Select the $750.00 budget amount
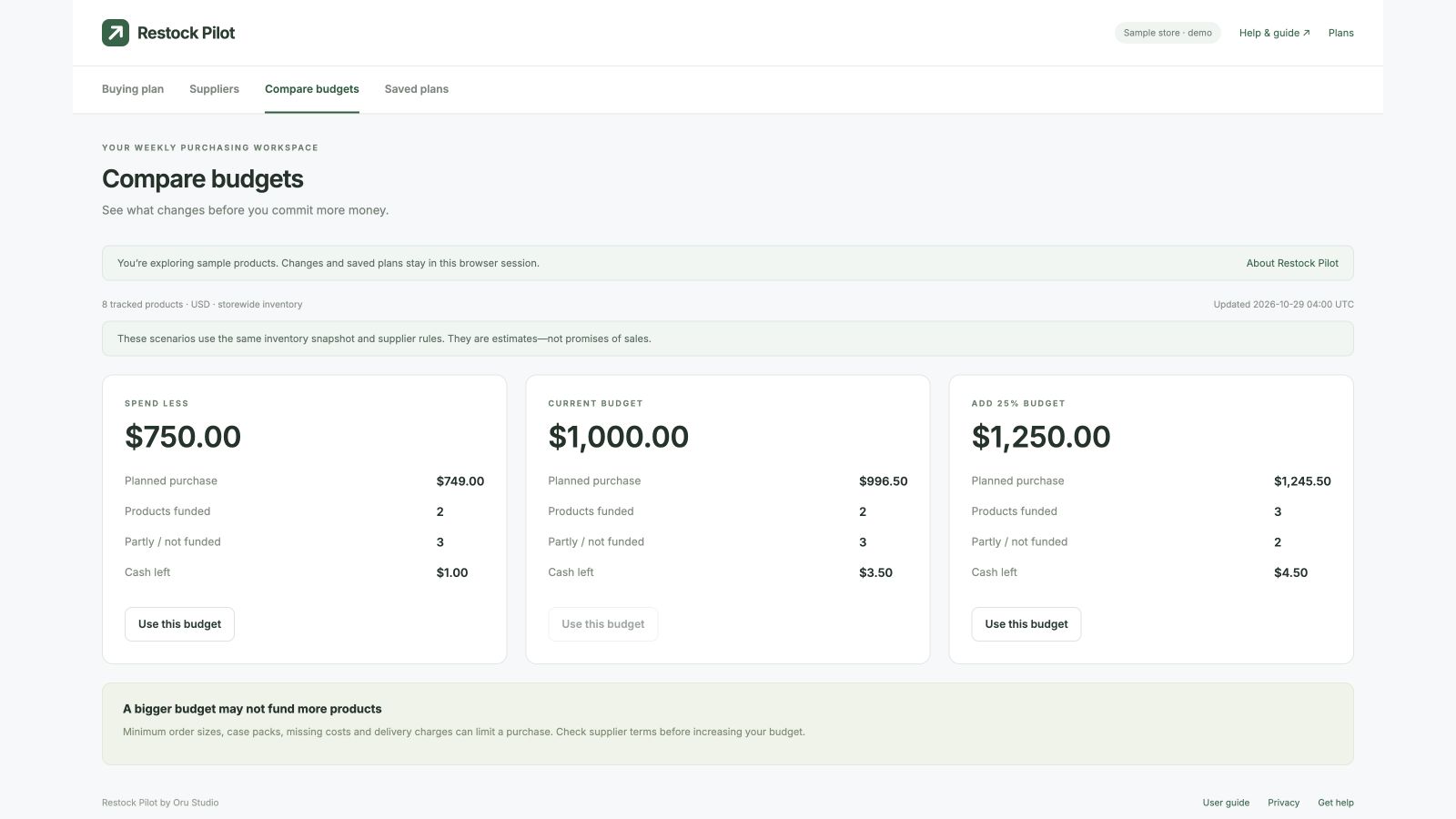This screenshot has width=1456, height=819. coord(183,437)
